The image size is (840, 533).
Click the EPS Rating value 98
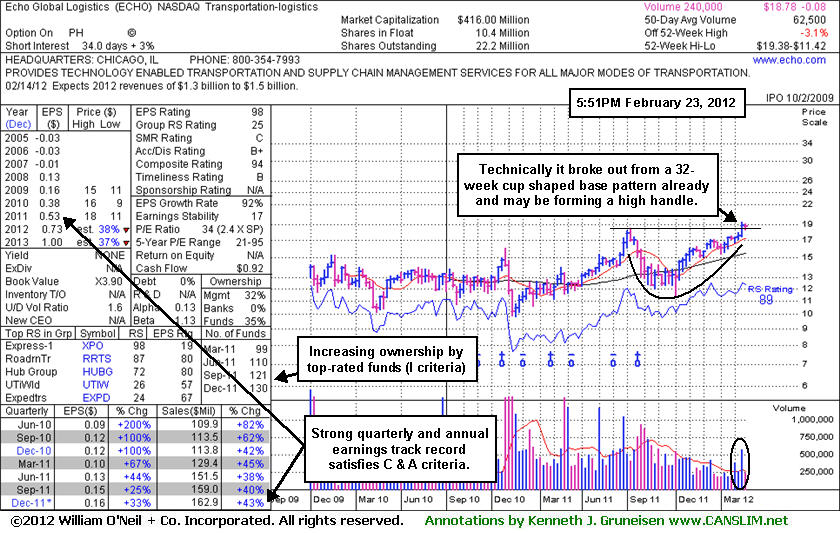[257, 112]
